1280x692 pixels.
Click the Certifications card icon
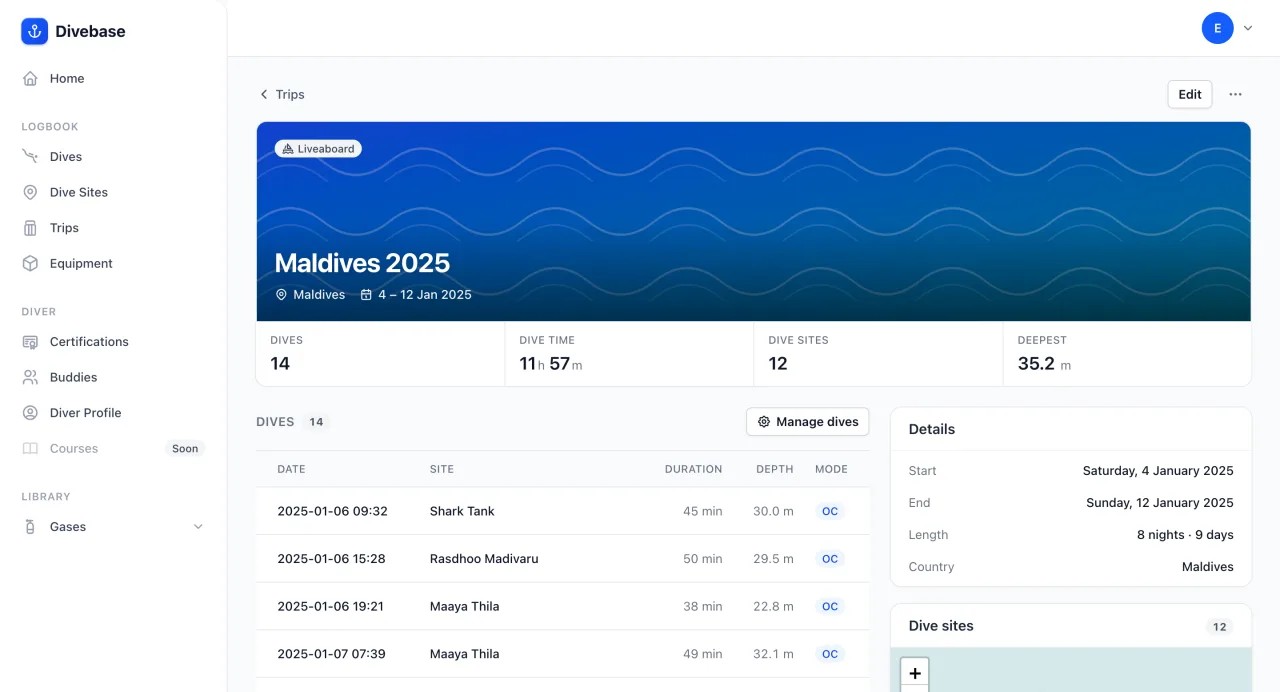click(x=30, y=341)
